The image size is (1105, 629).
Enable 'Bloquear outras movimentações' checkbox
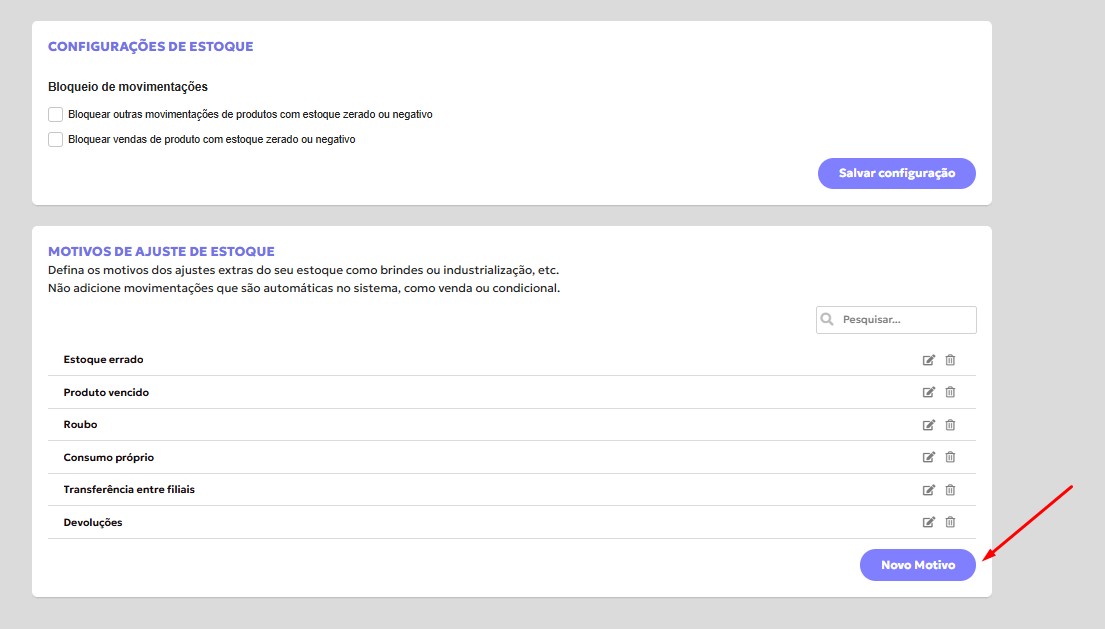point(56,115)
